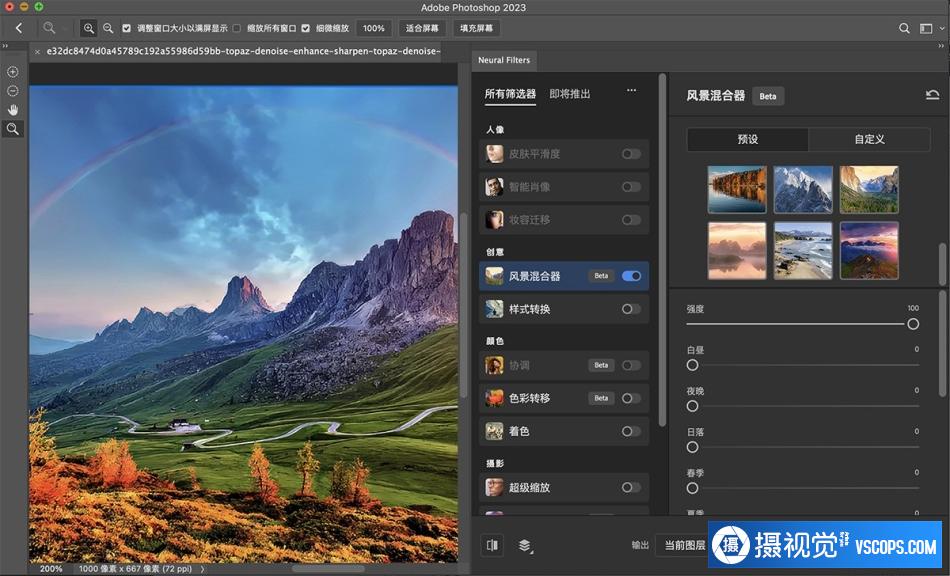Toggle the 调整窗口大小以满屏显示 checkbox
Viewport: 950px width, 576px height.
(126, 28)
